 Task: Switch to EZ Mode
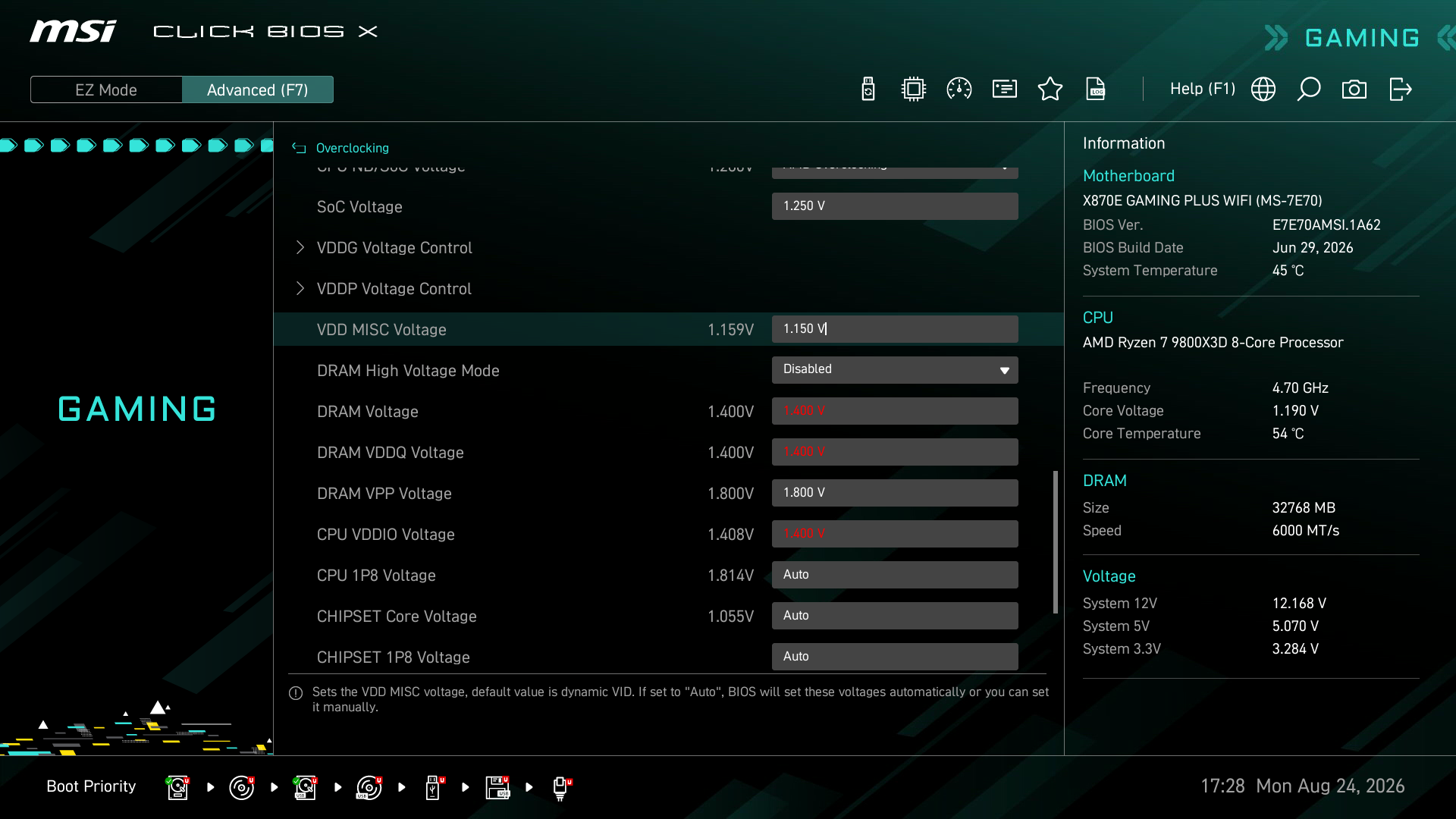(x=106, y=89)
